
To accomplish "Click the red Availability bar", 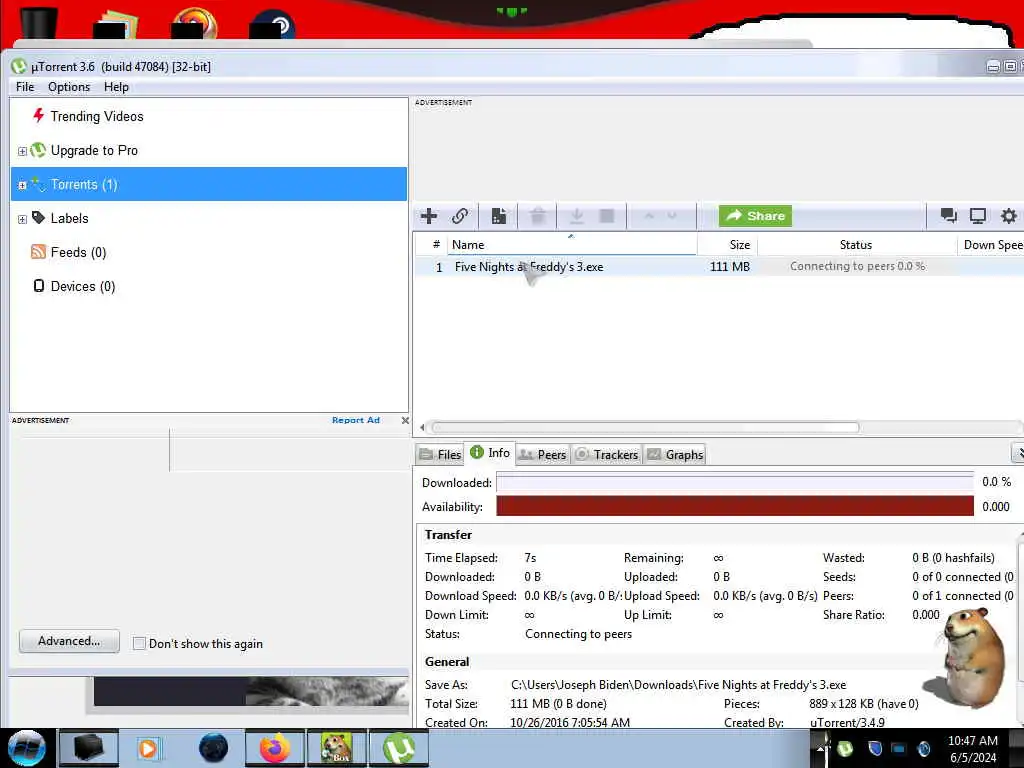I will tap(735, 506).
